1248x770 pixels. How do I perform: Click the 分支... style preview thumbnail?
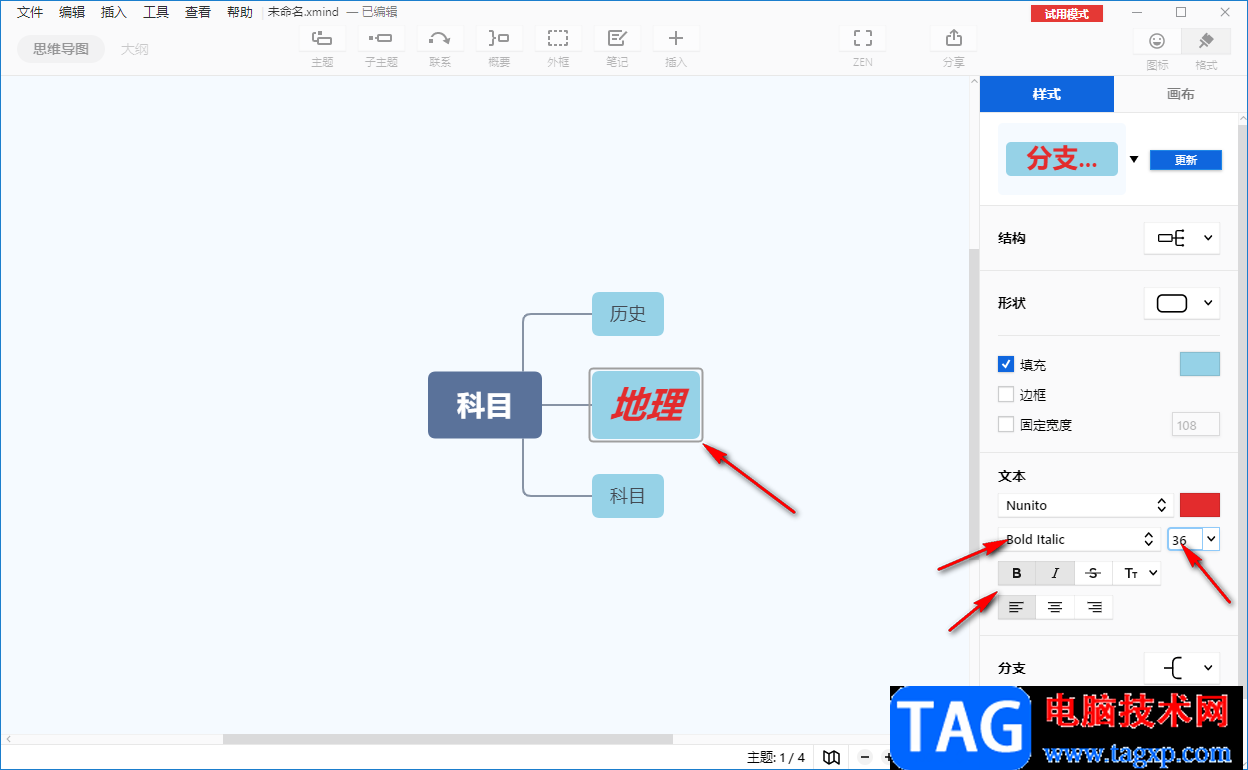[1061, 159]
